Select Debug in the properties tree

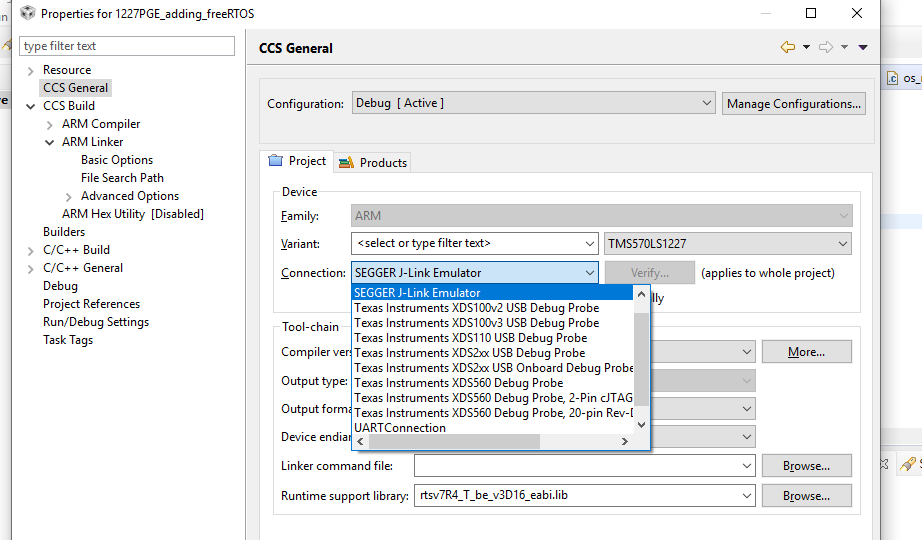(x=60, y=286)
